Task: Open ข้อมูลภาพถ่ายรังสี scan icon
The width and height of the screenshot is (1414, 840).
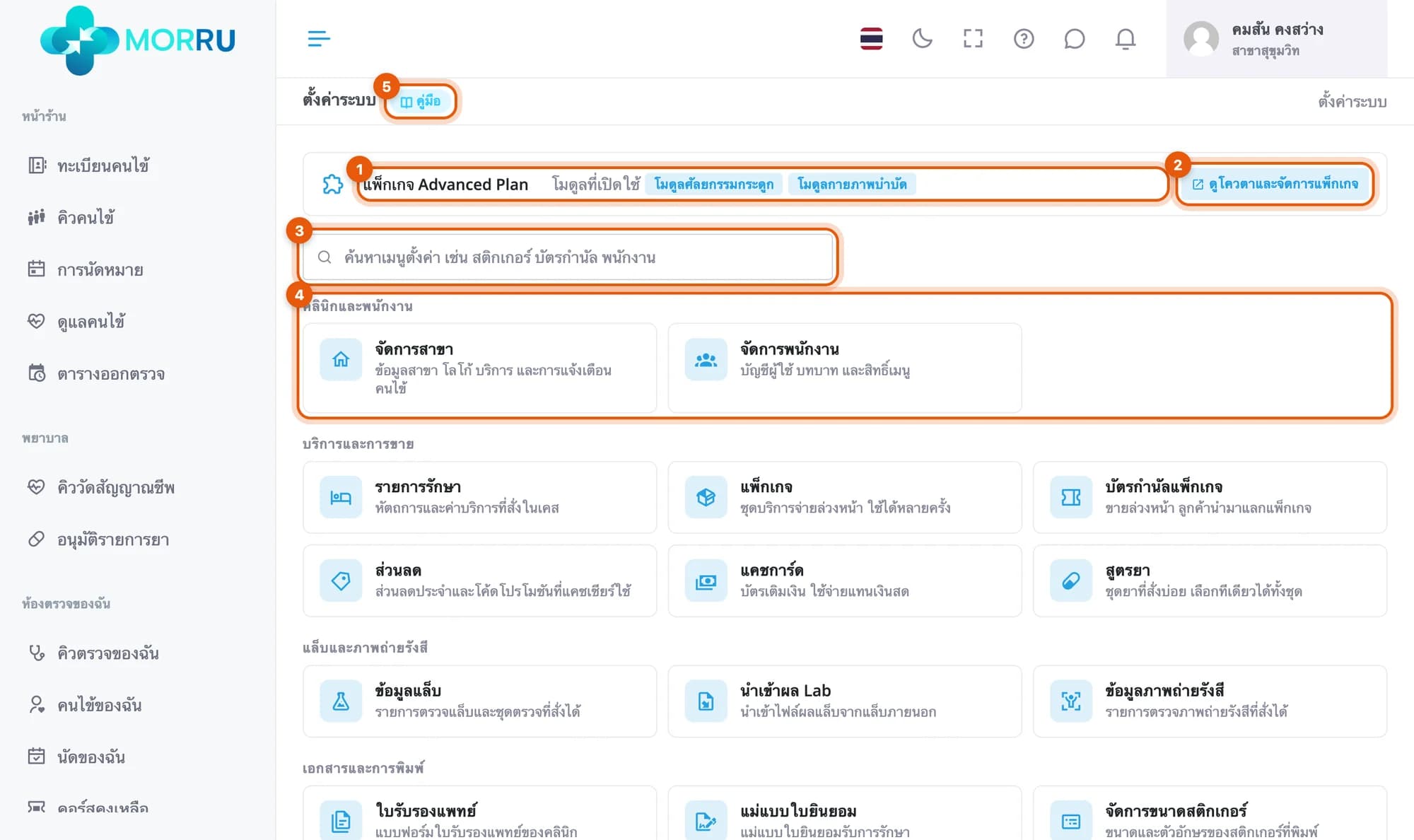Action: [1071, 701]
